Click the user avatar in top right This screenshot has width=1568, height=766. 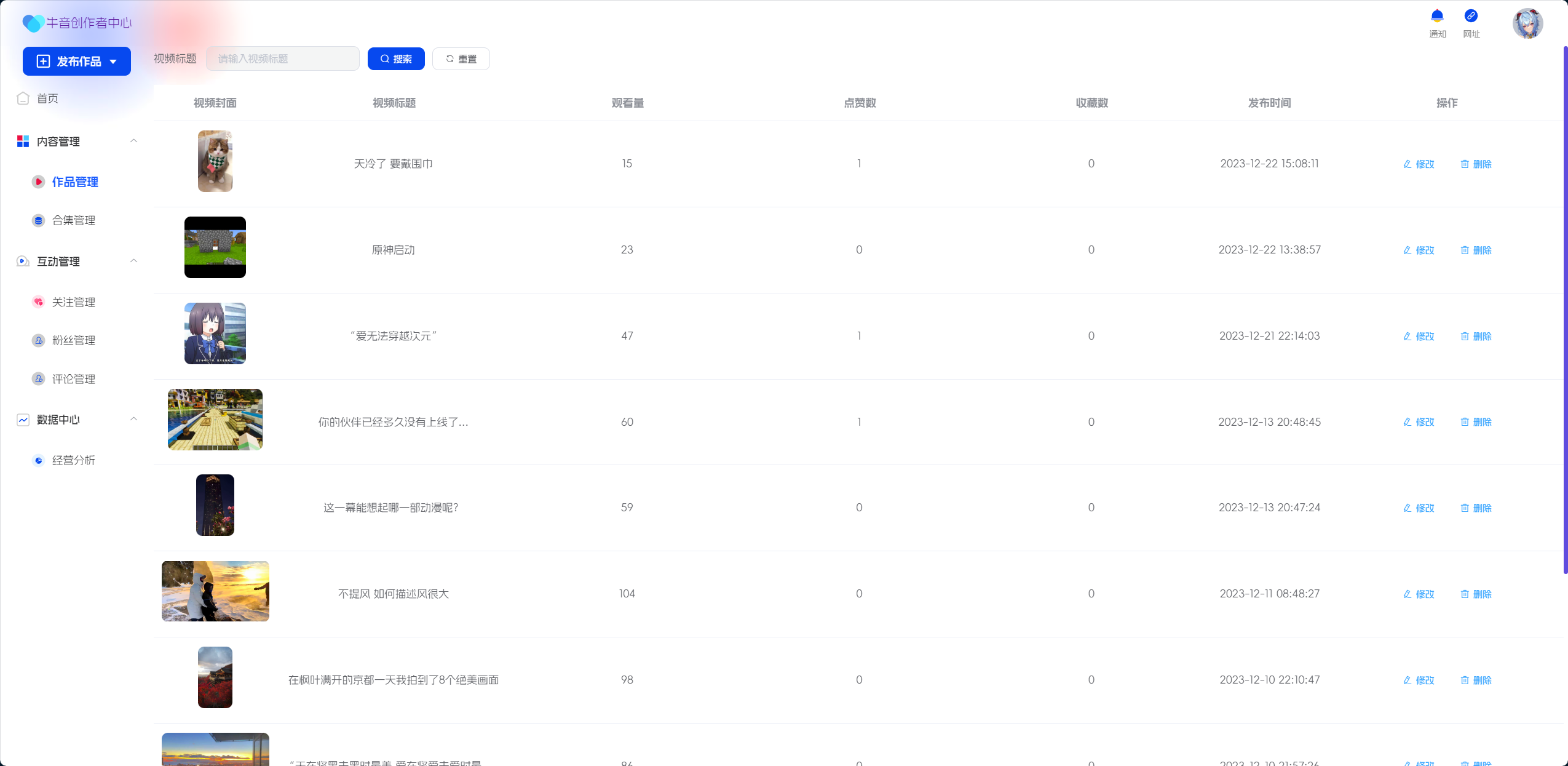1527,23
